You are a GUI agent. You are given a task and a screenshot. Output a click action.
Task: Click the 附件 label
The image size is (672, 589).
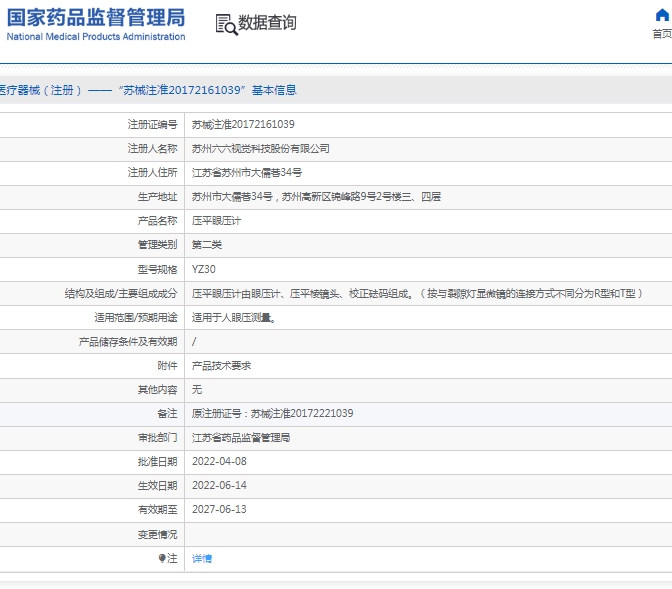167,366
